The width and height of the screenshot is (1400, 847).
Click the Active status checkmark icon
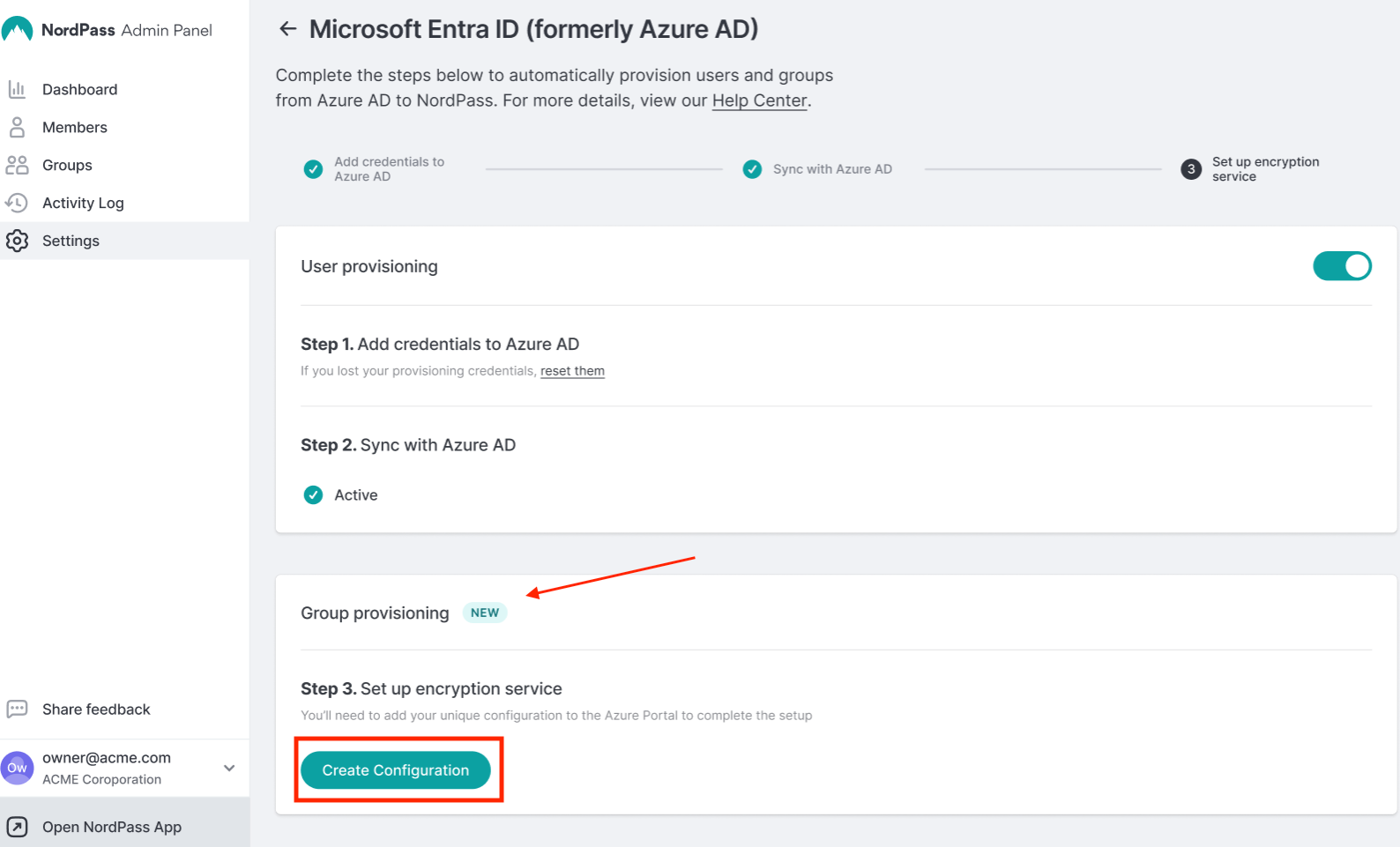pos(313,495)
